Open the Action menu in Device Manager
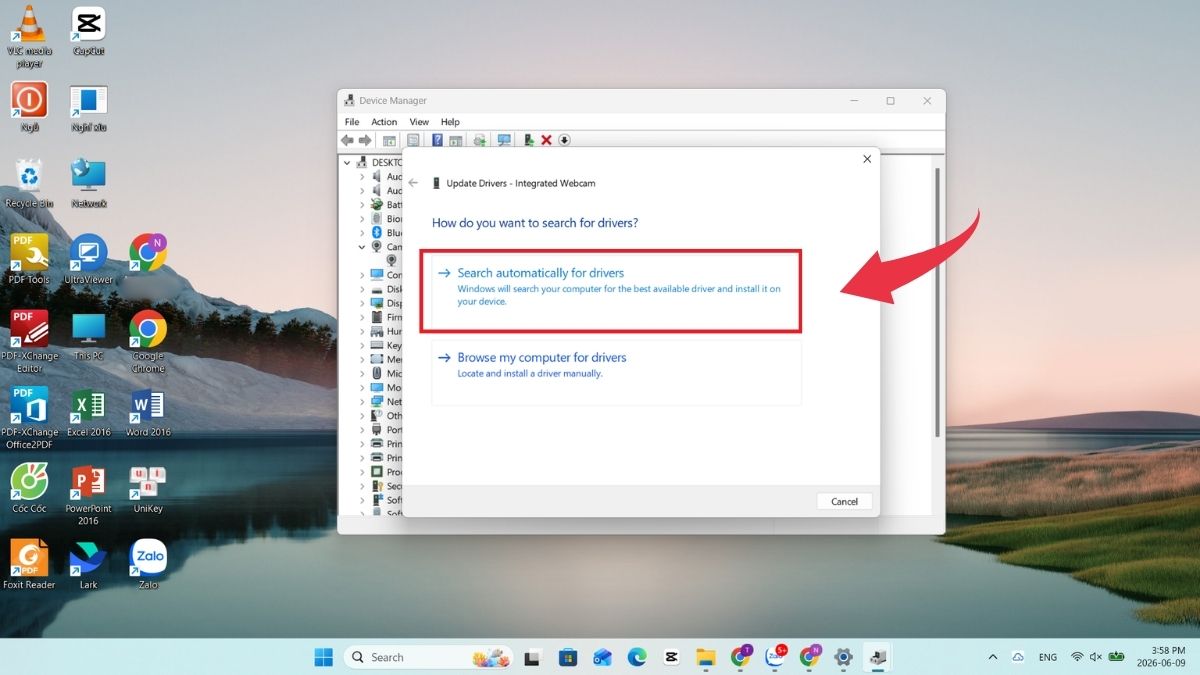Screen dimensions: 1200x675 (x=384, y=122)
